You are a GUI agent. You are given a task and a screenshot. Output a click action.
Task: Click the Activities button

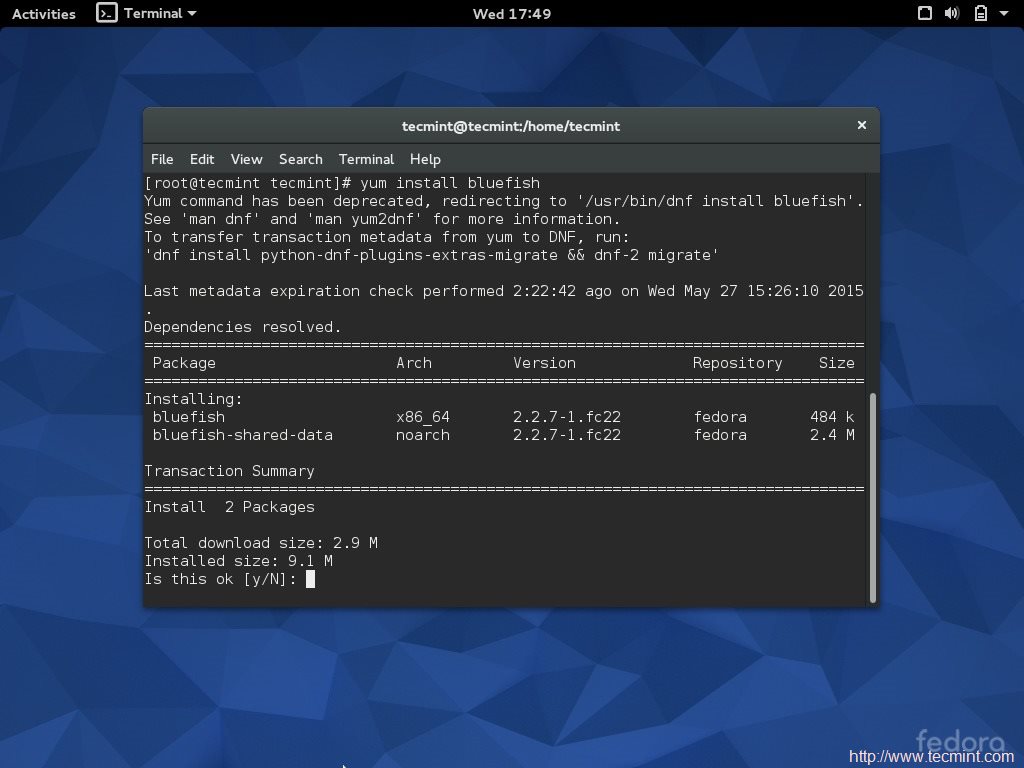click(43, 13)
